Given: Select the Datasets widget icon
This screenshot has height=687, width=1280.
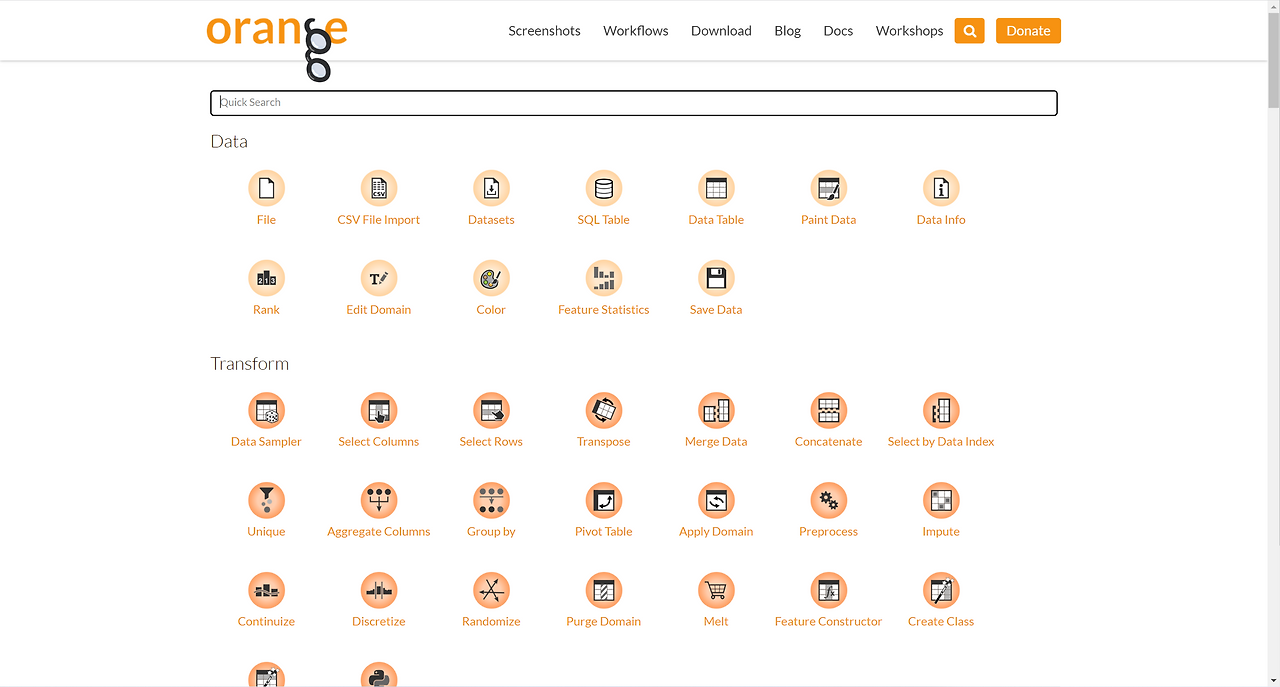Looking at the screenshot, I should pyautogui.click(x=491, y=188).
